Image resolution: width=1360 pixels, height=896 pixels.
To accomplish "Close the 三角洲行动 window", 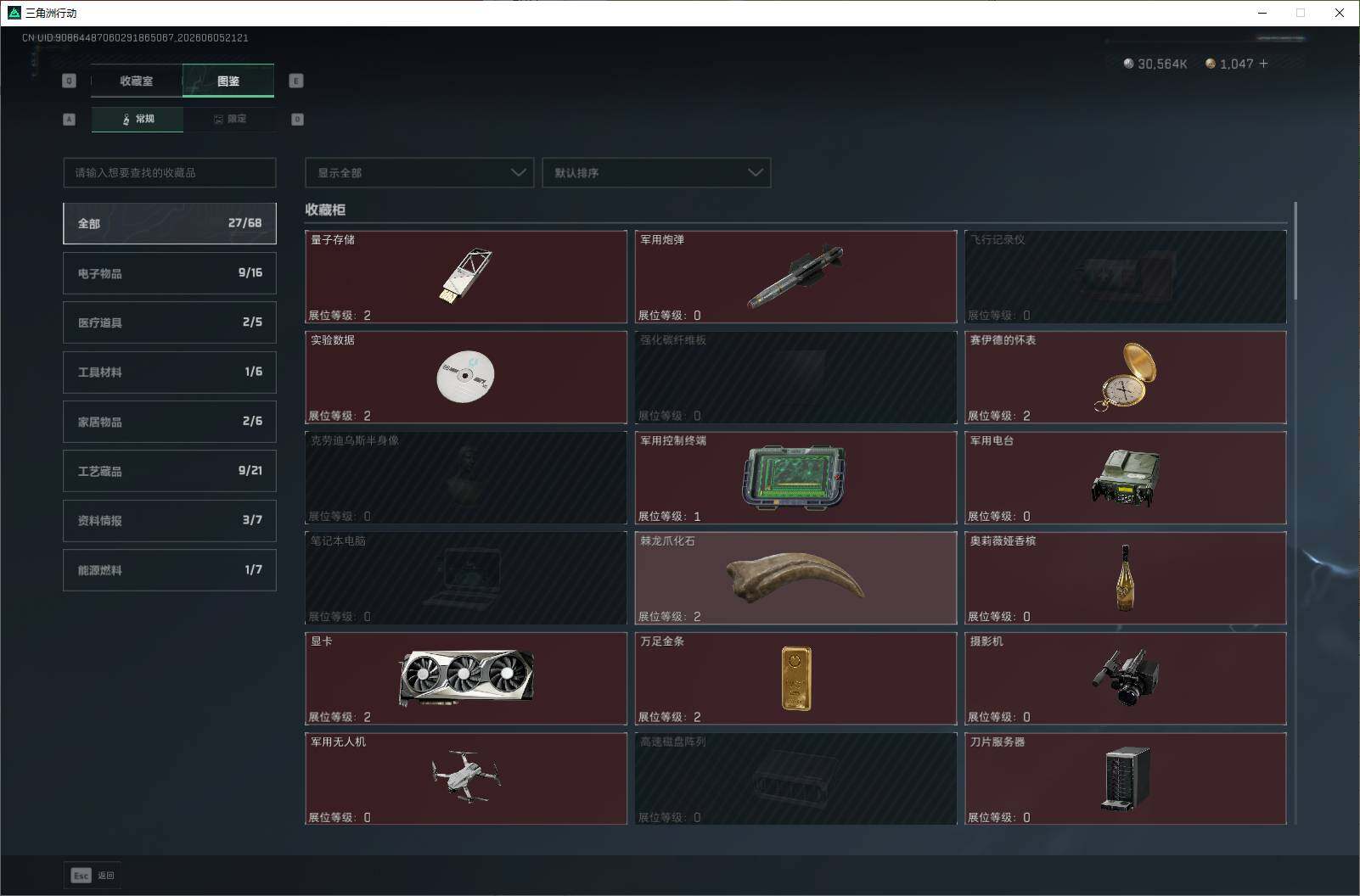I will coord(1340,13).
